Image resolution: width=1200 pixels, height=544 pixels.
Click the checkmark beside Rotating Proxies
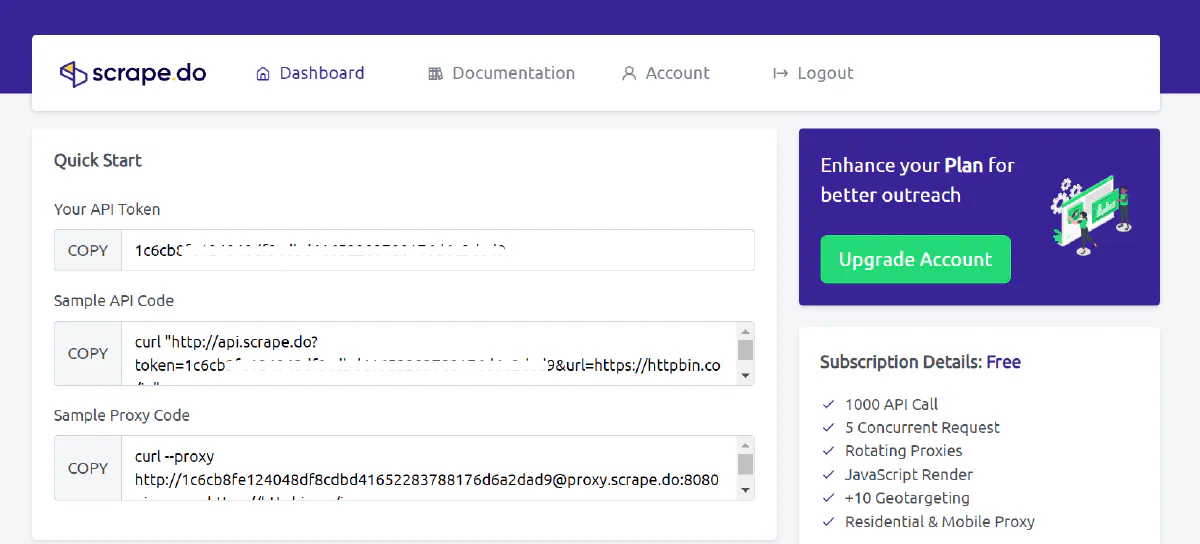pos(828,451)
